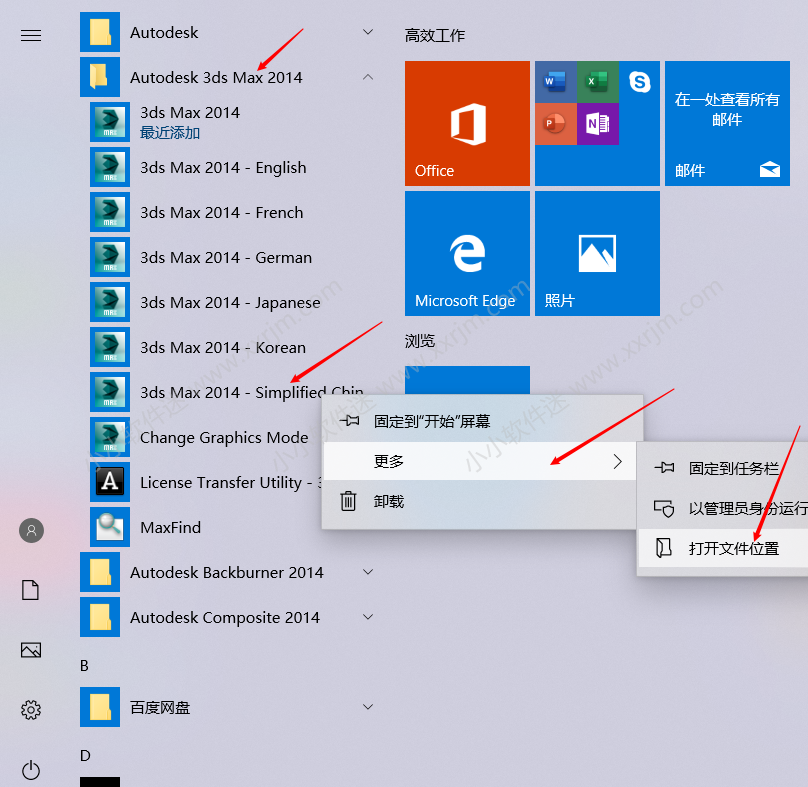Select 以管理员身份运行 option

745,508
